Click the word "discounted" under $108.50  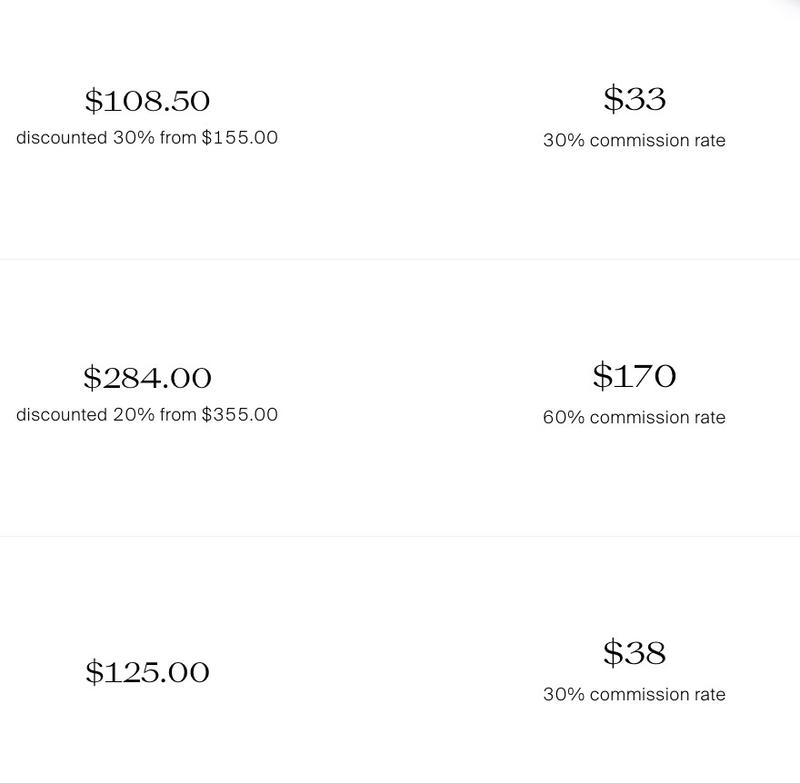pos(61,138)
